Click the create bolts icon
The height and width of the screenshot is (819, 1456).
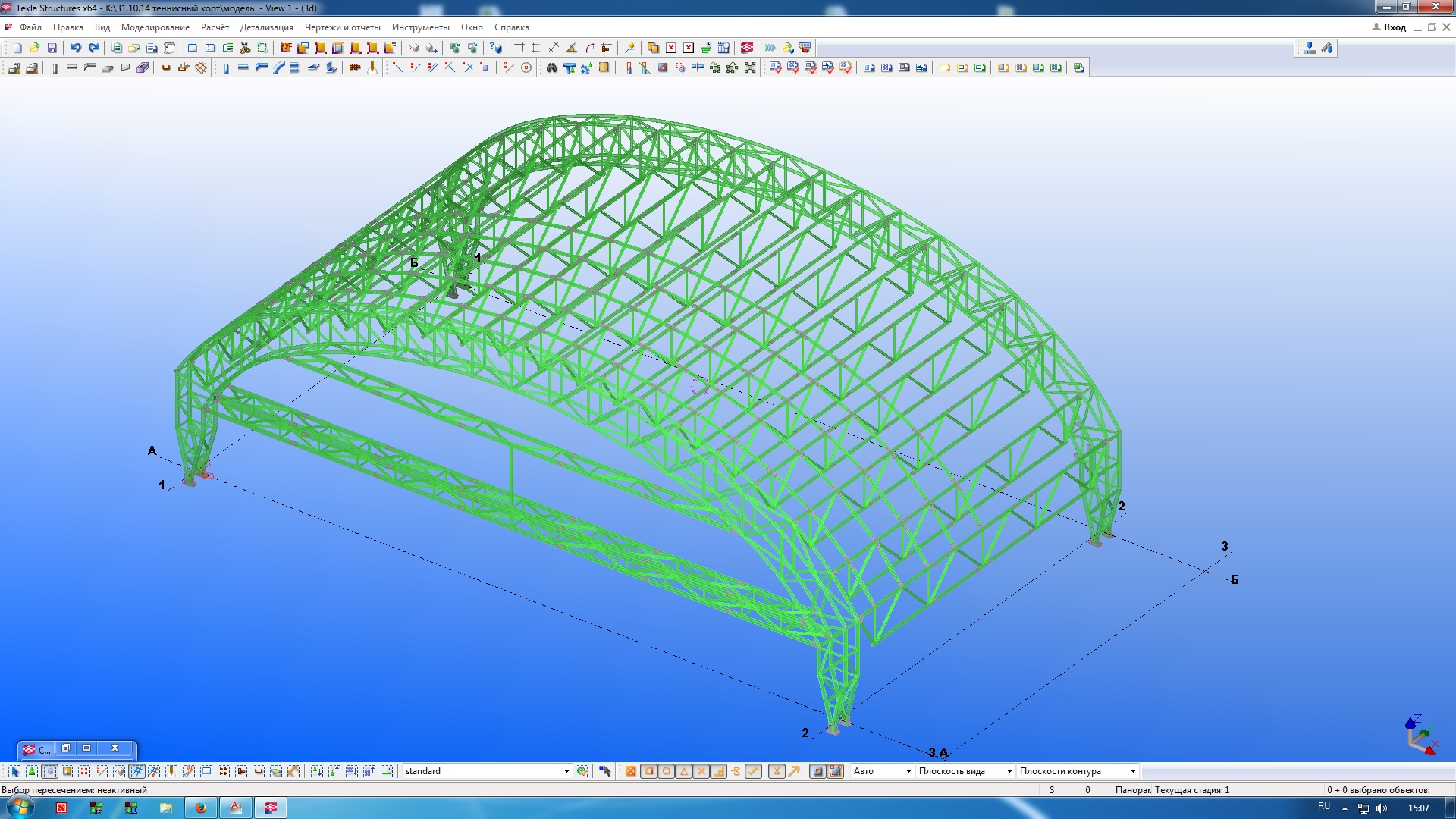tap(354, 67)
